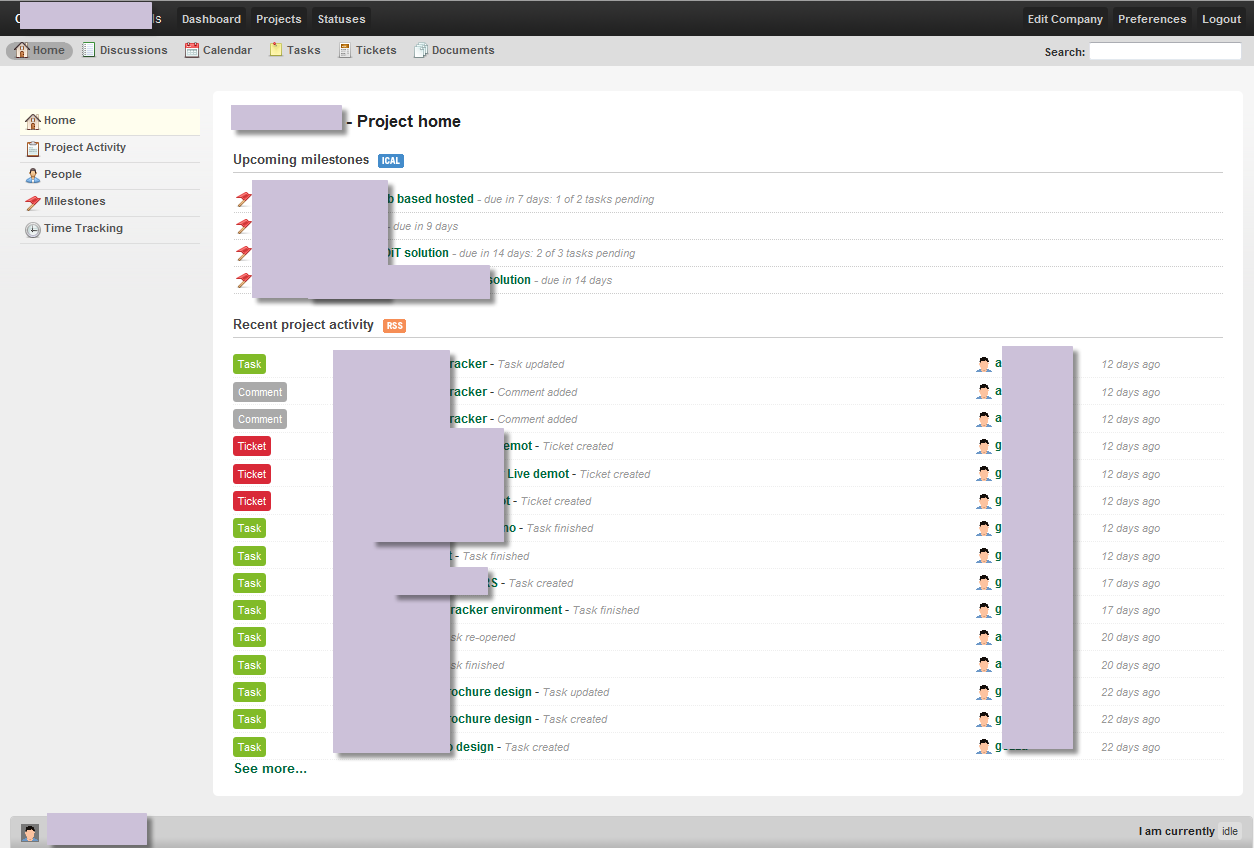The width and height of the screenshot is (1254, 848).
Task: Open milestone ending in 'b based hosted'
Action: pos(429,199)
